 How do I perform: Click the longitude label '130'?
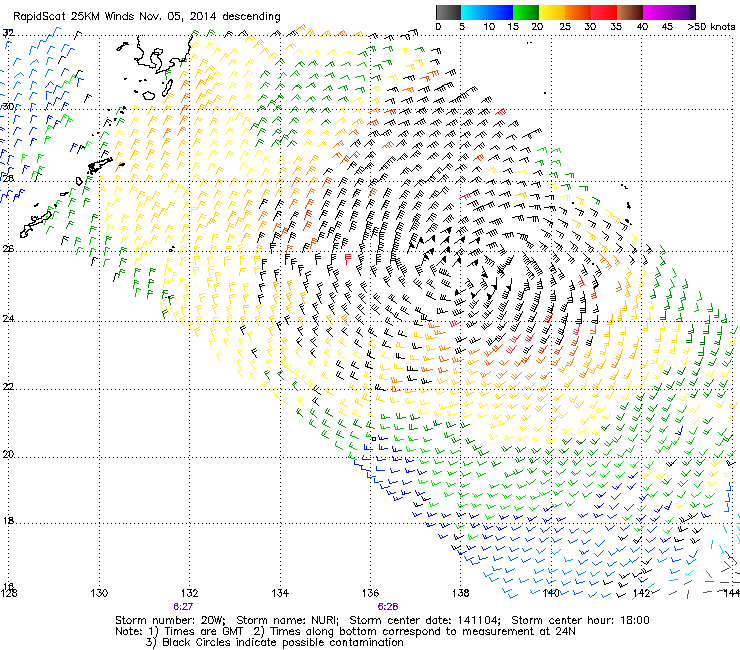99,593
